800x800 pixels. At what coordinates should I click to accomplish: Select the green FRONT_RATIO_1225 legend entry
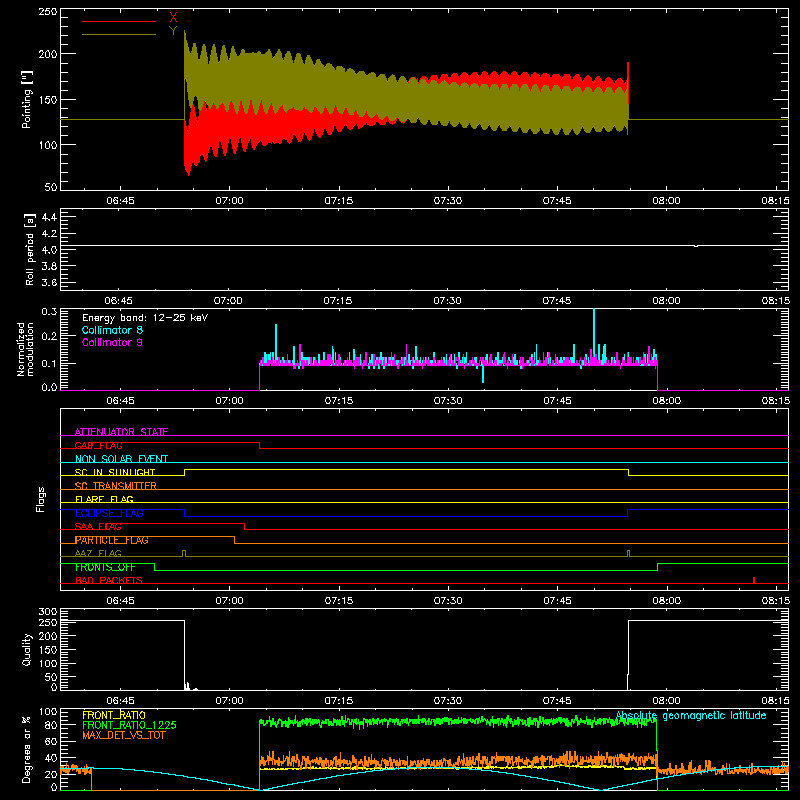pos(130,725)
